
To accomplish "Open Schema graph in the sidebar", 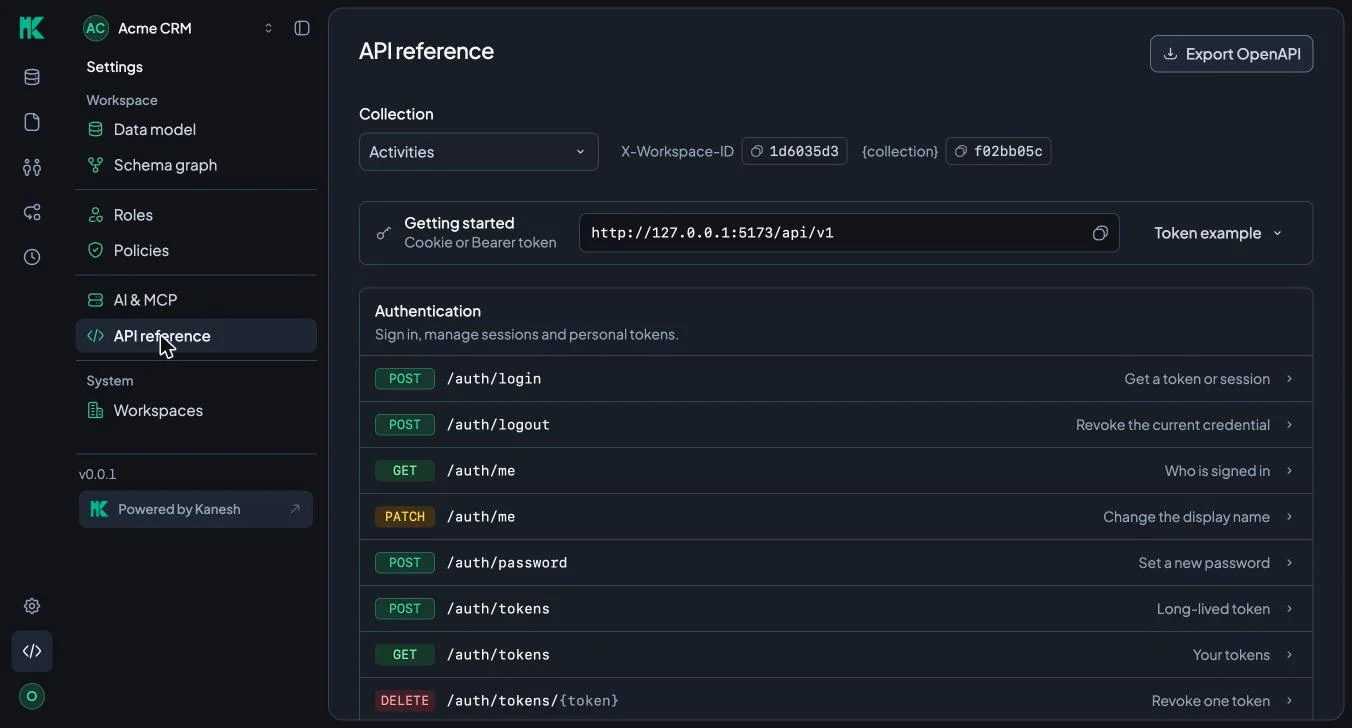I will [196, 165].
